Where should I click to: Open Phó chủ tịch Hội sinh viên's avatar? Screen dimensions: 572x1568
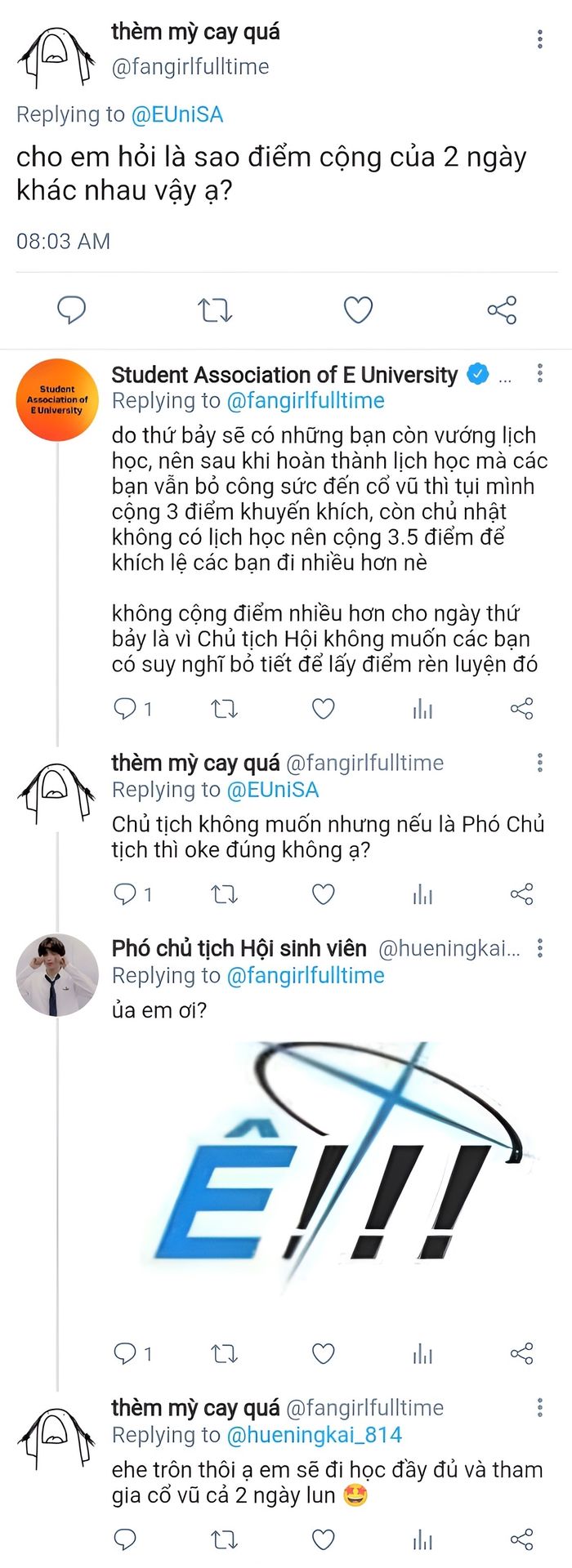(57, 975)
